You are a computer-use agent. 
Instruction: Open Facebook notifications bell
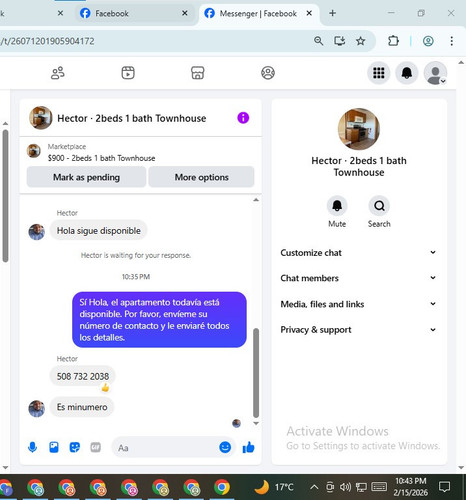[x=407, y=73]
